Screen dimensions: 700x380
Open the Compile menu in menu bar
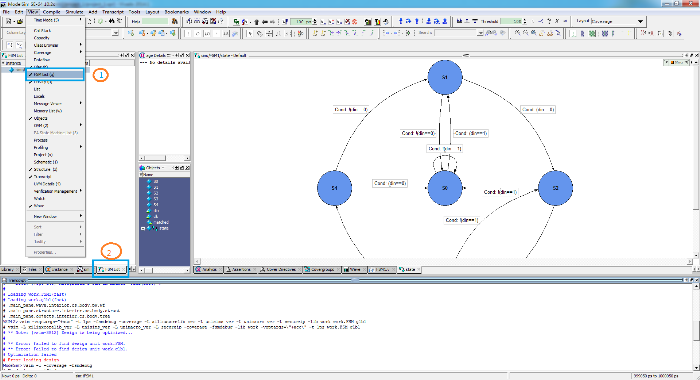click(52, 12)
